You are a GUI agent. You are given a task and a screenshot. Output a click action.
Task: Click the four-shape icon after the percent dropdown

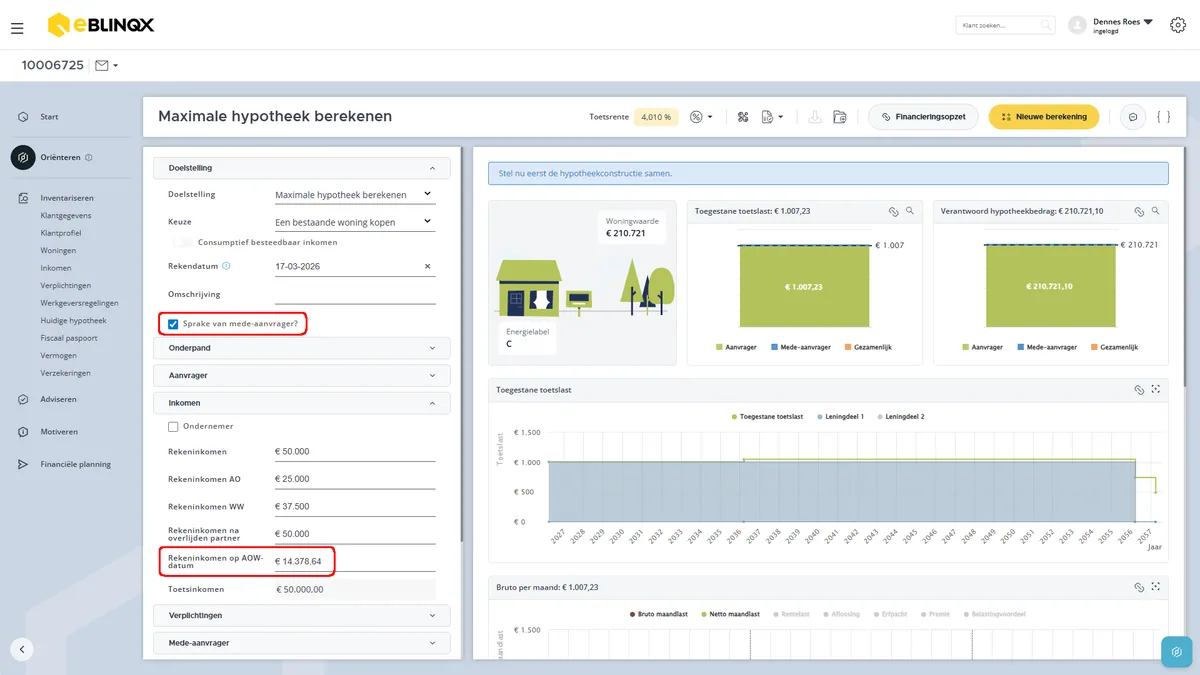743,117
